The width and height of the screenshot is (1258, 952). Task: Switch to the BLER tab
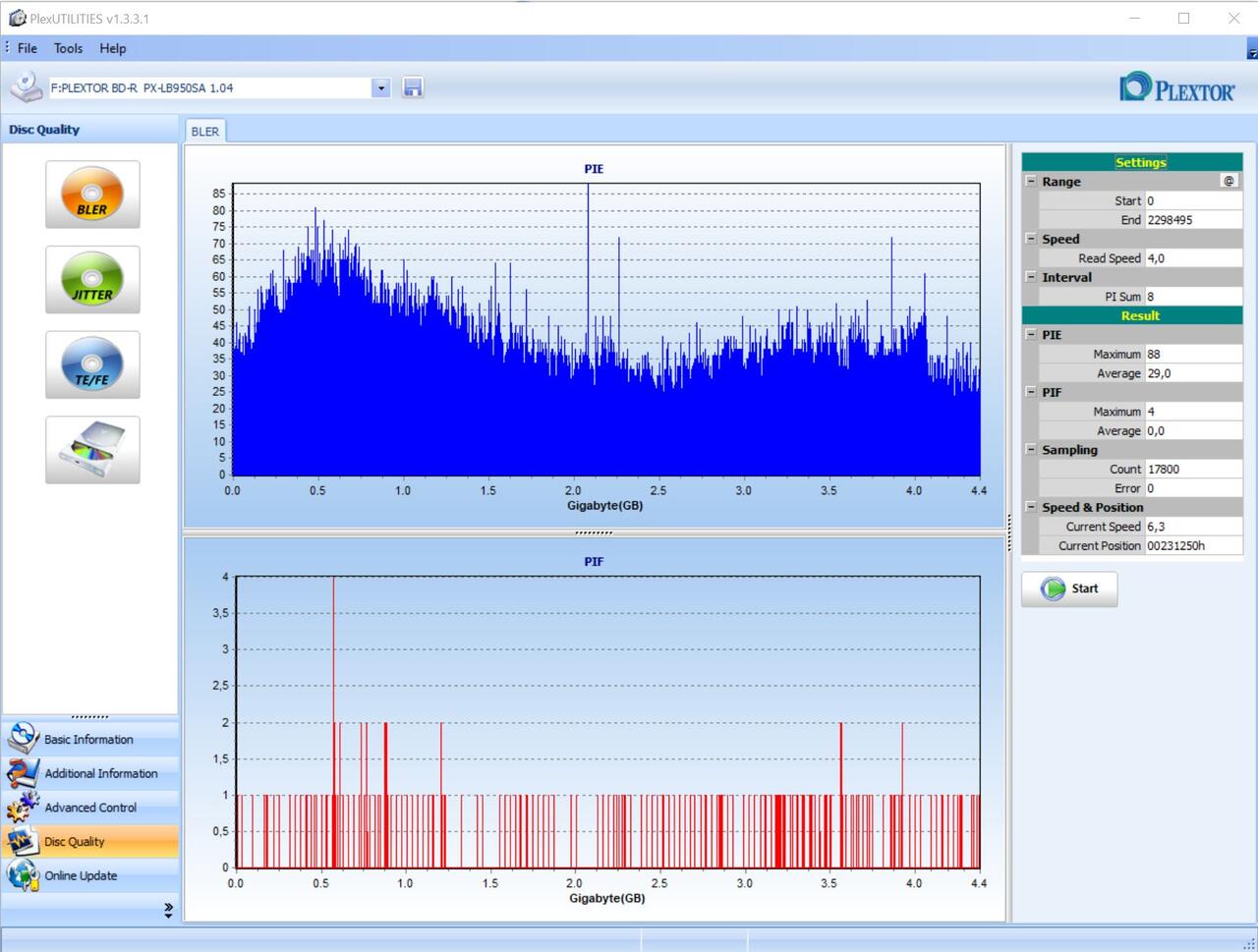205,132
